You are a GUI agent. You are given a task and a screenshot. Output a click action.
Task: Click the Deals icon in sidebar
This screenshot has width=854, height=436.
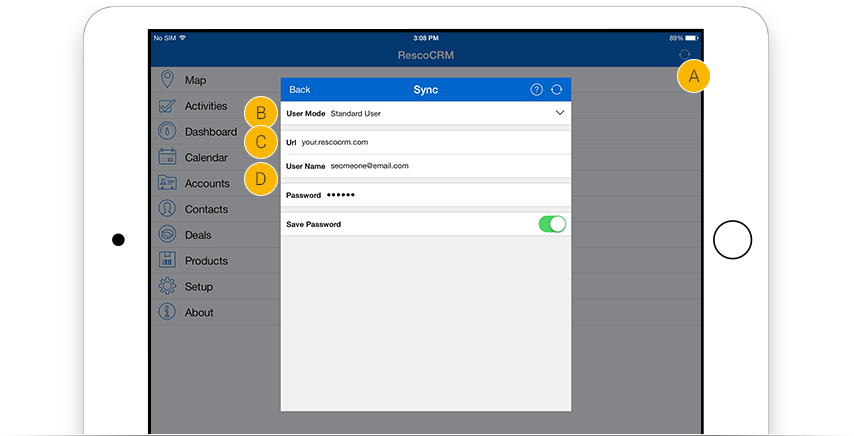click(167, 235)
